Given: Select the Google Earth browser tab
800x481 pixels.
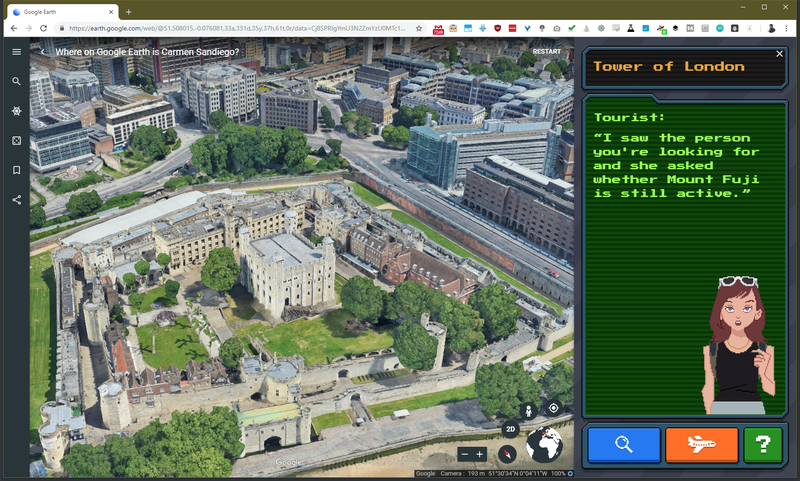Looking at the screenshot, I should tap(63, 12).
